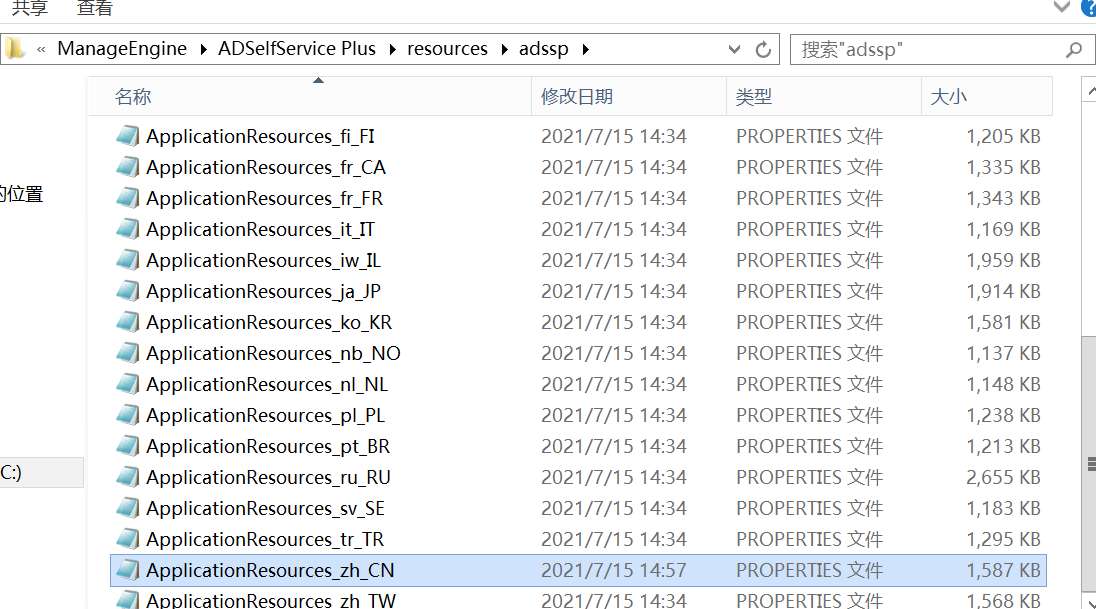The height and width of the screenshot is (609, 1096).
Task: Sort files by the 大小 column
Action: pyautogui.click(x=987, y=96)
